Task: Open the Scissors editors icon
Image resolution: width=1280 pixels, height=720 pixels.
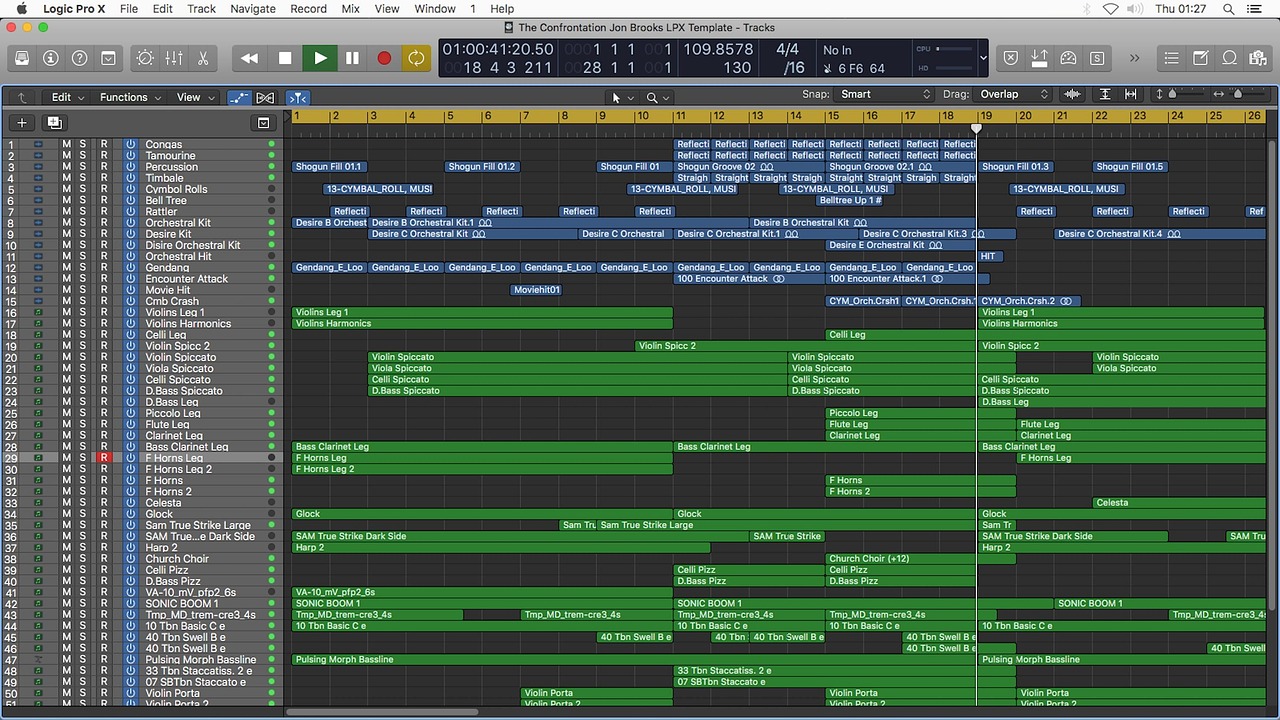Action: [203, 58]
